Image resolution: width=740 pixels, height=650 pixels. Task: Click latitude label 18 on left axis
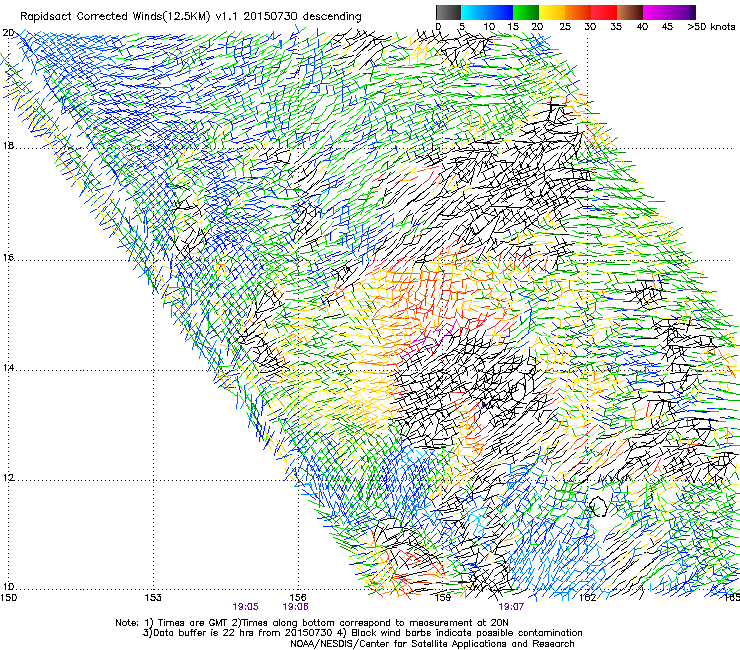[x=8, y=145]
